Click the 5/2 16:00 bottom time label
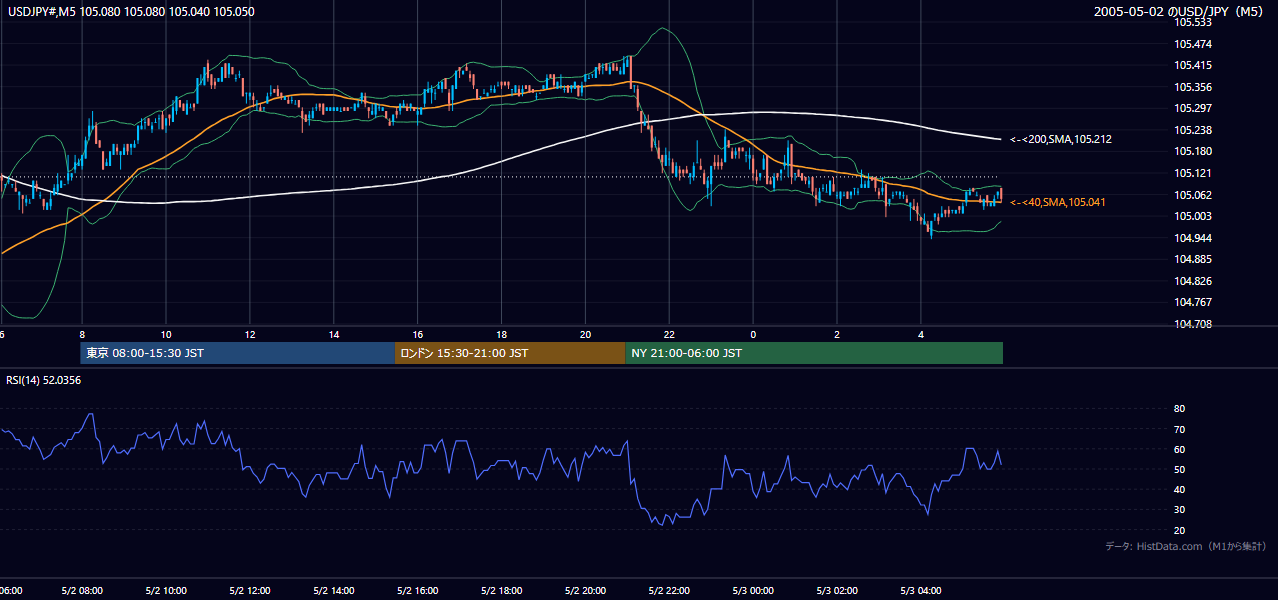This screenshot has height=600, width=1278. point(418,591)
